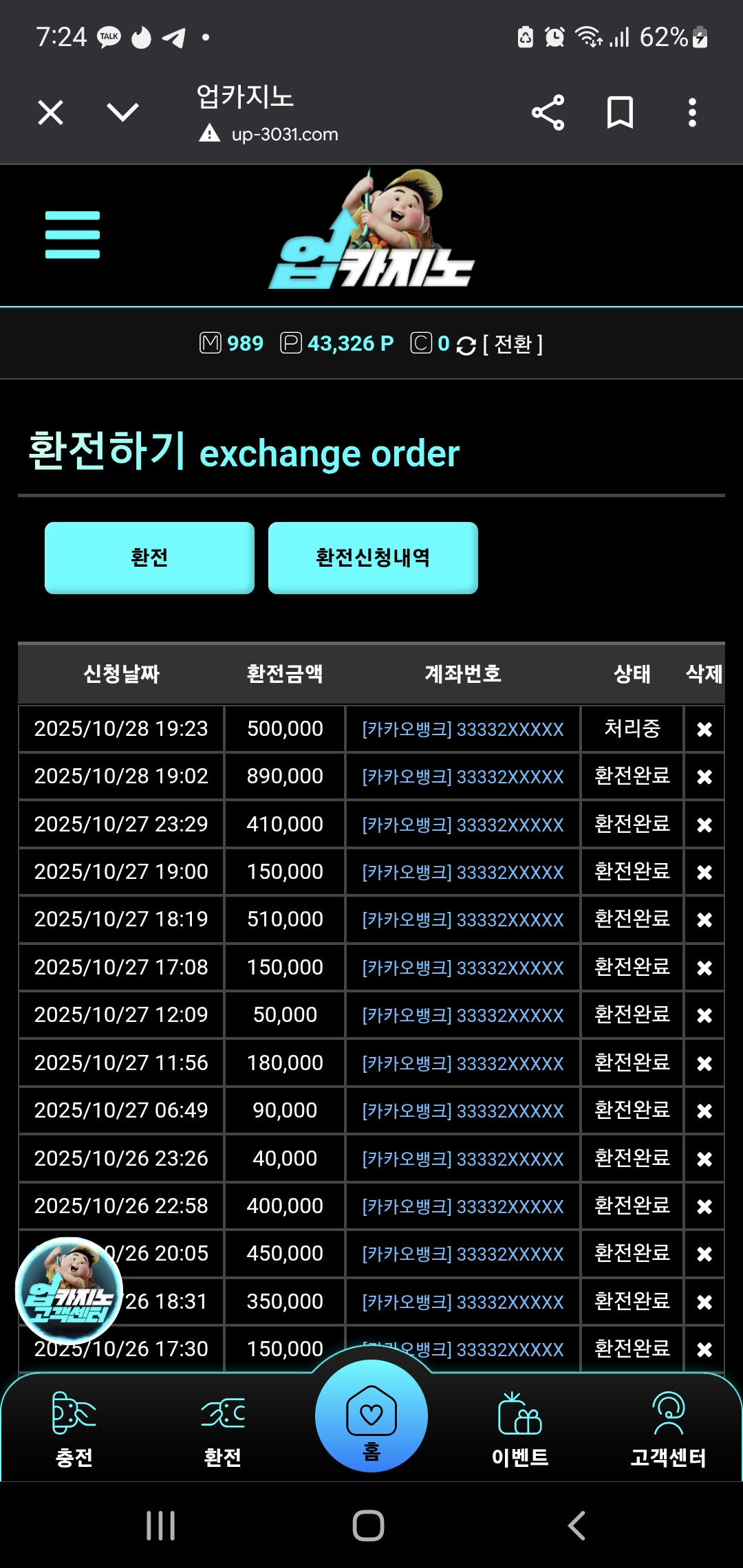Open the floating customer center badge

coord(69,1290)
